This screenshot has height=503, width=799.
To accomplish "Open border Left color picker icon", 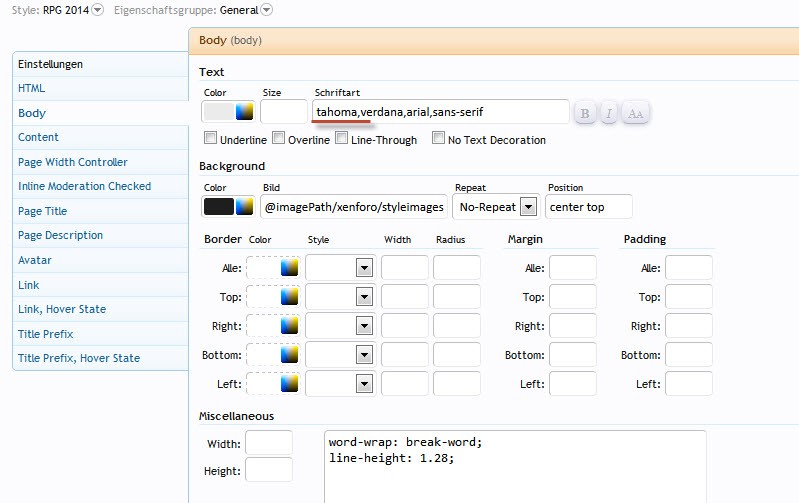I will point(289,384).
